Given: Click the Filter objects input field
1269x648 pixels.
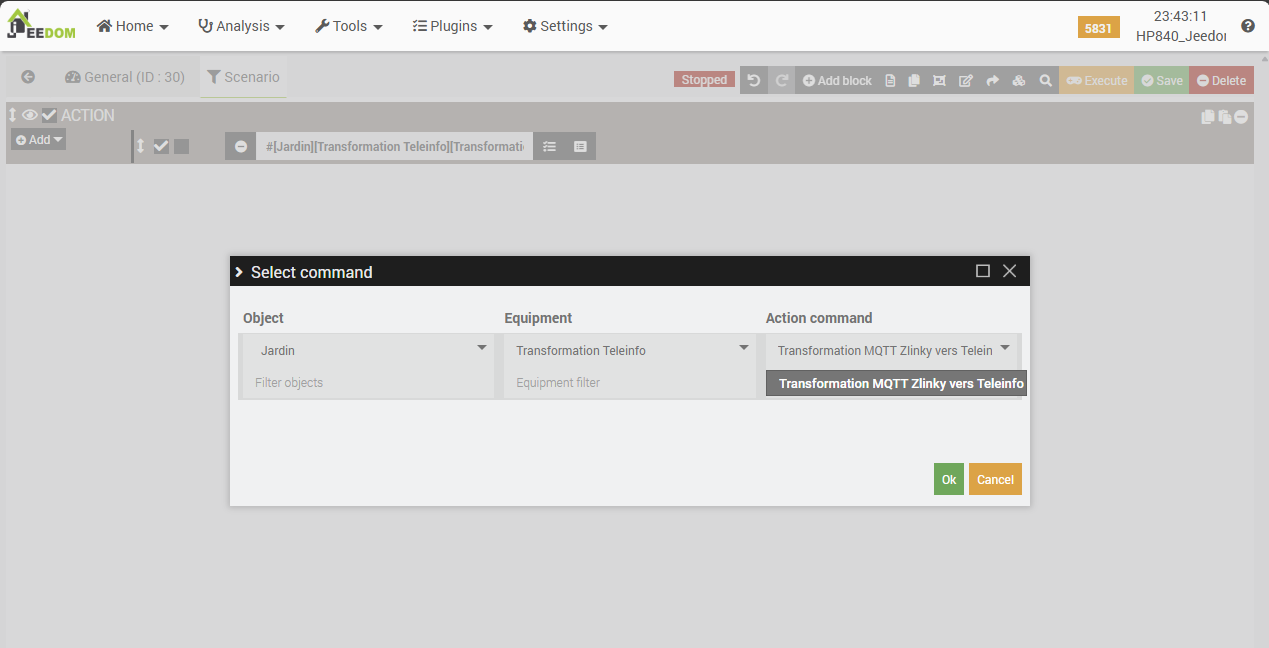Looking at the screenshot, I should click(368, 382).
